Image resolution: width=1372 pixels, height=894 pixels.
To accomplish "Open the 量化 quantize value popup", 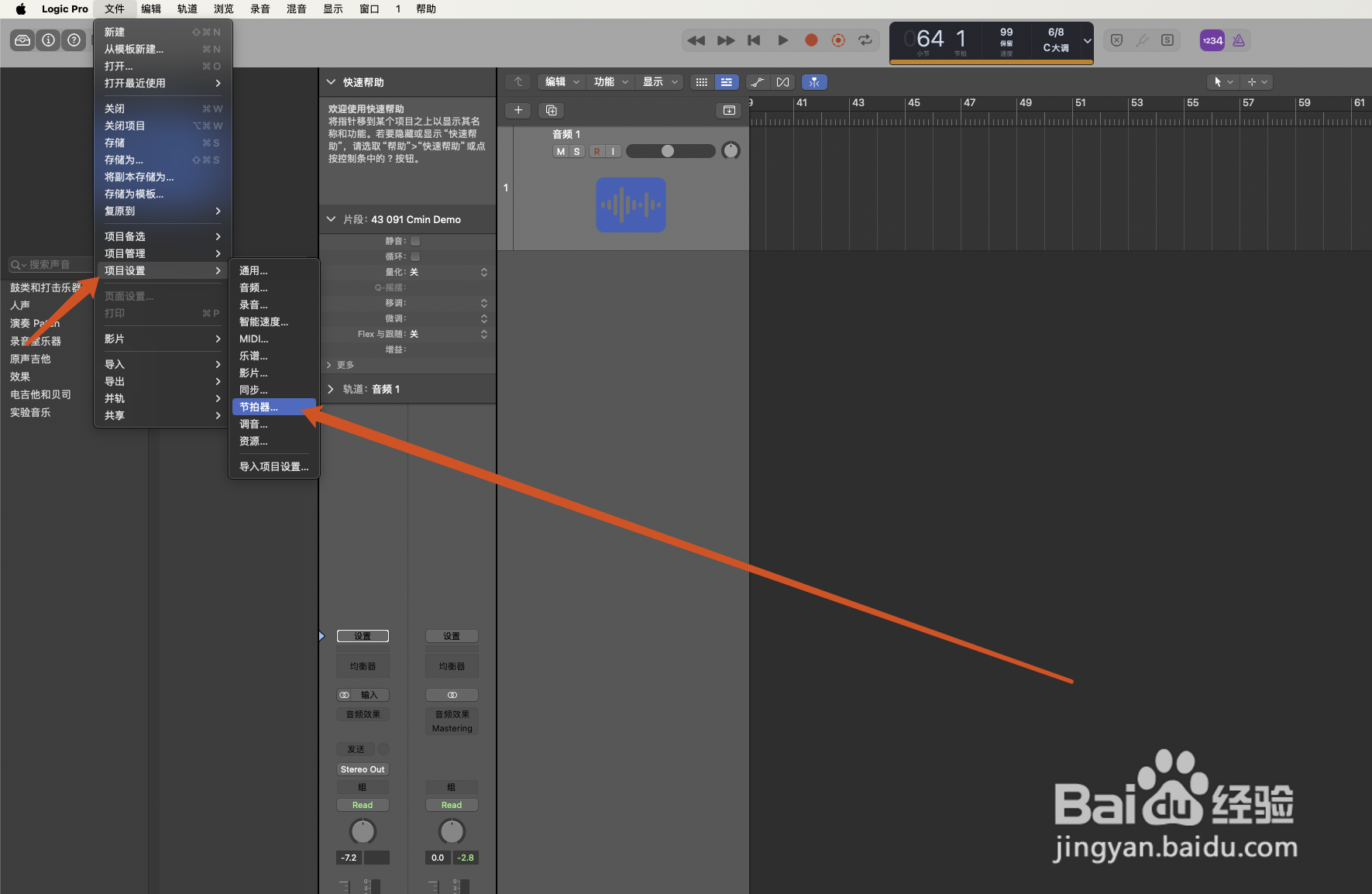I will coord(449,272).
